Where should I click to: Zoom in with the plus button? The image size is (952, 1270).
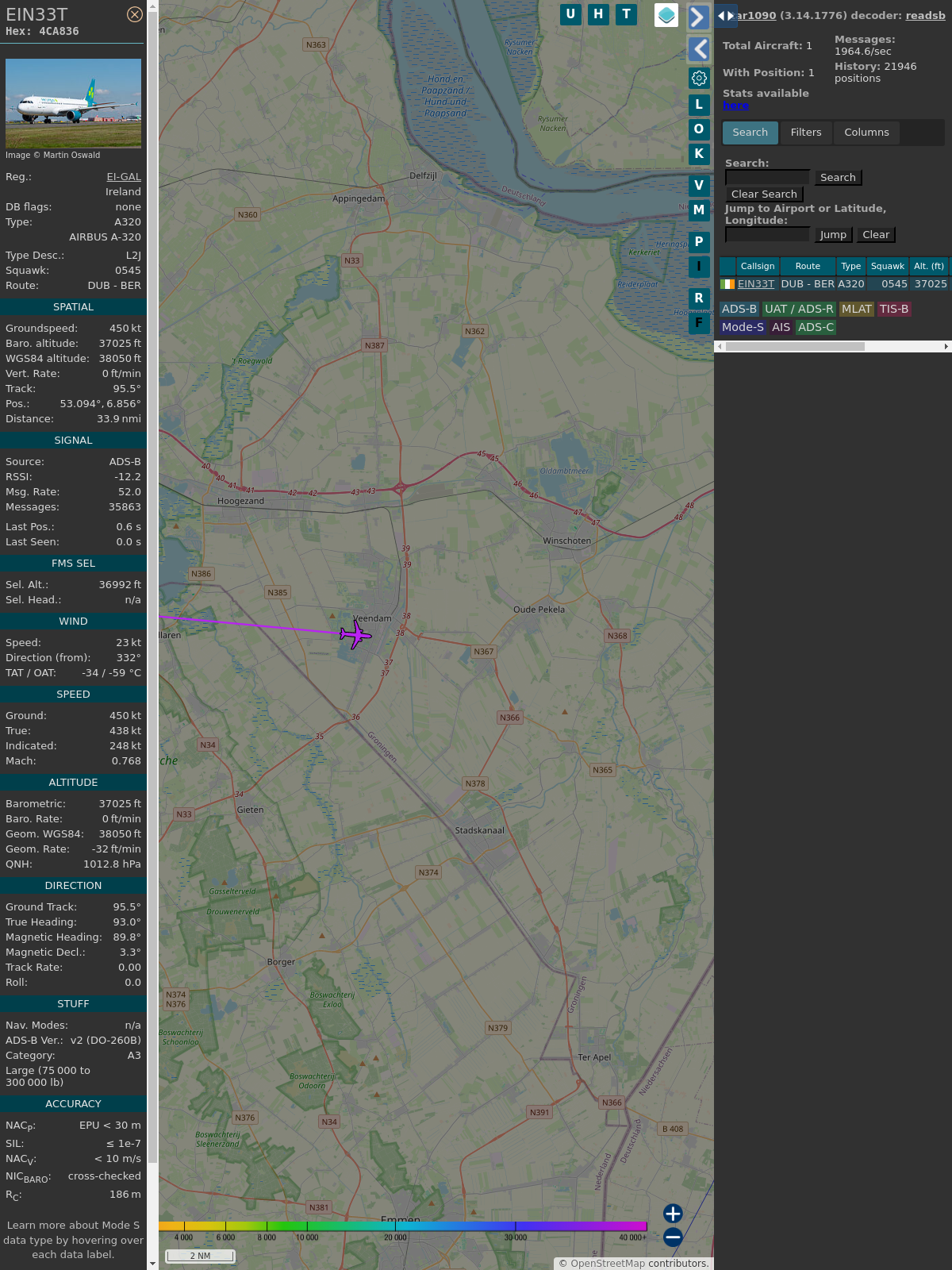(673, 1213)
